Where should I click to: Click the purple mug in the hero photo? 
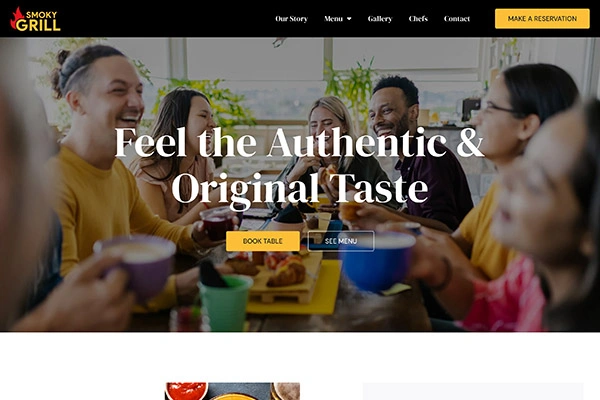(x=138, y=266)
